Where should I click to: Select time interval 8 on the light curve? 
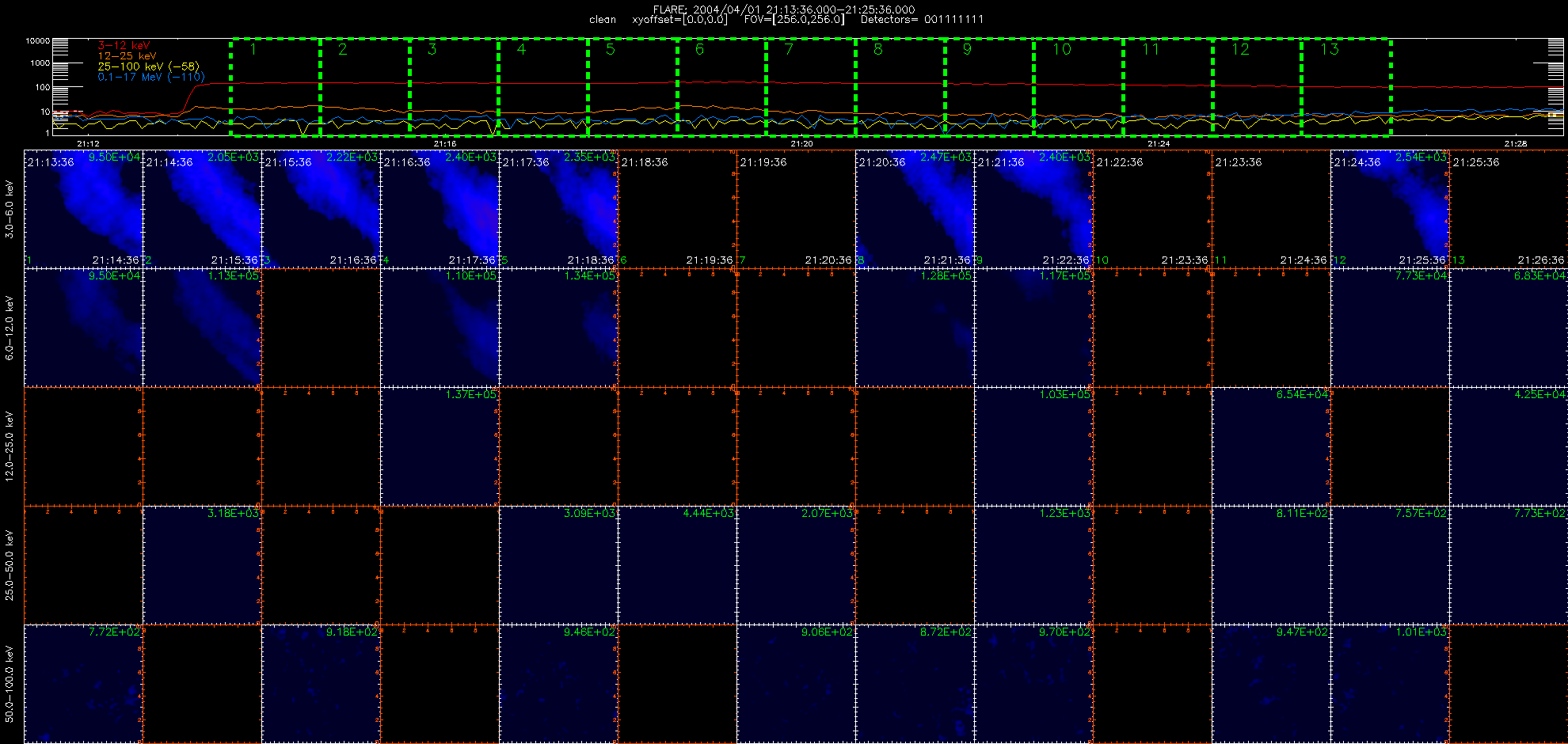(x=900, y=87)
